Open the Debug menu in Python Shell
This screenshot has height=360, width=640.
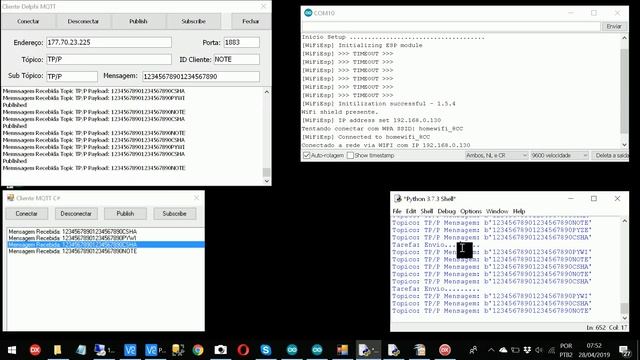pos(447,211)
